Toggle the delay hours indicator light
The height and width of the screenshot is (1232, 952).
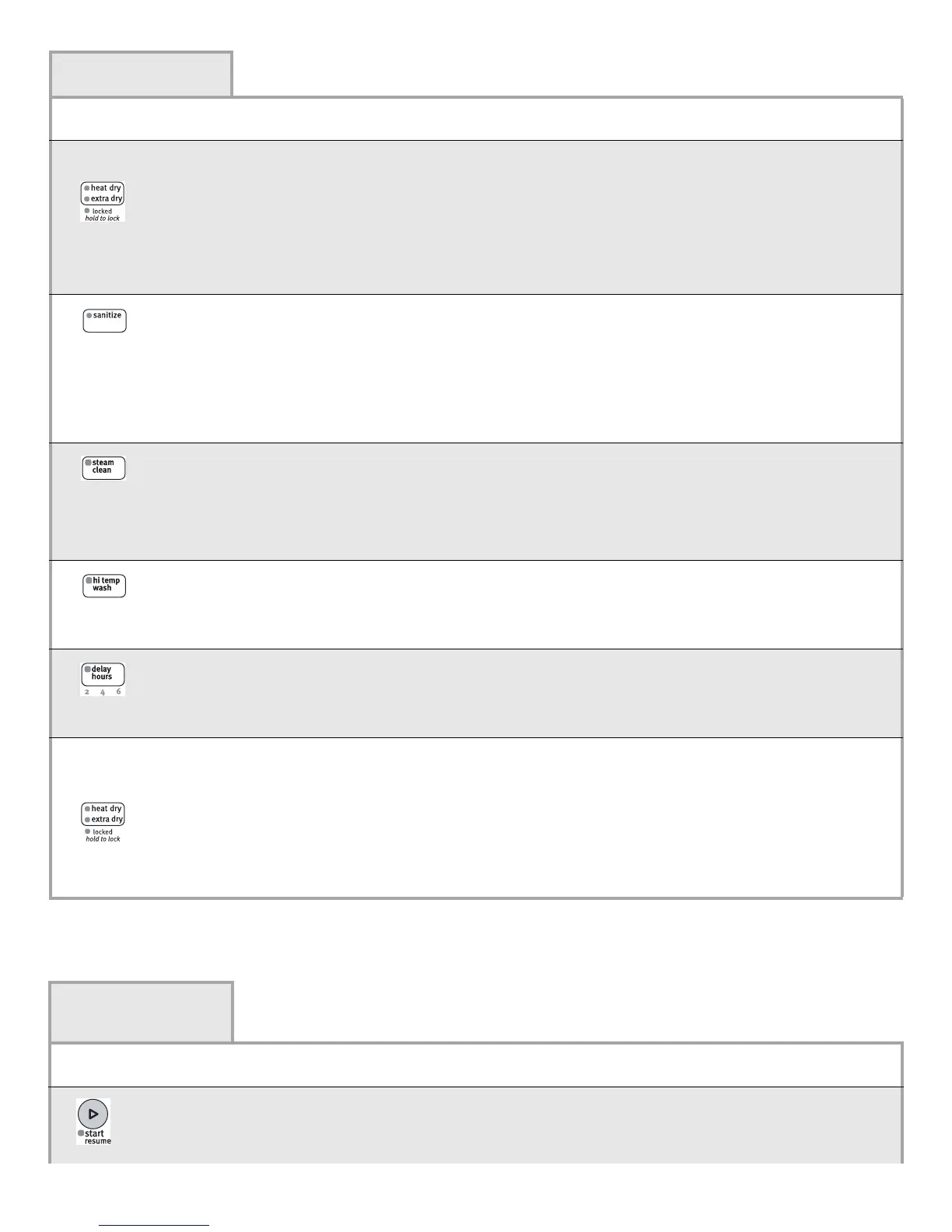tap(88, 669)
